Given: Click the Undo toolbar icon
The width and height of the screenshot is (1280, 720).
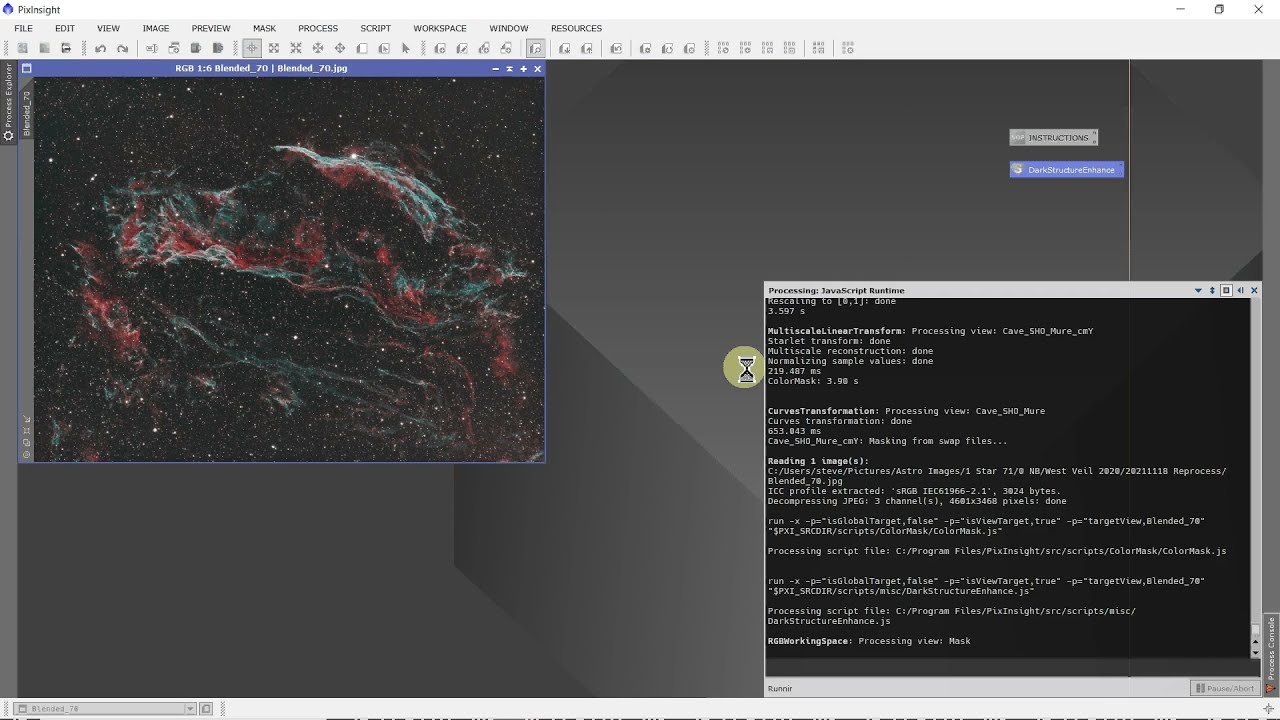Looking at the screenshot, I should click(x=100, y=48).
